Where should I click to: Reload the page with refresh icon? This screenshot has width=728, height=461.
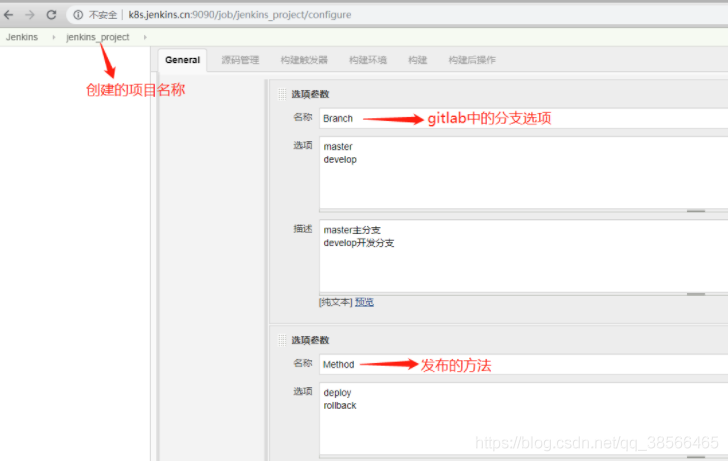pyautogui.click(x=51, y=15)
